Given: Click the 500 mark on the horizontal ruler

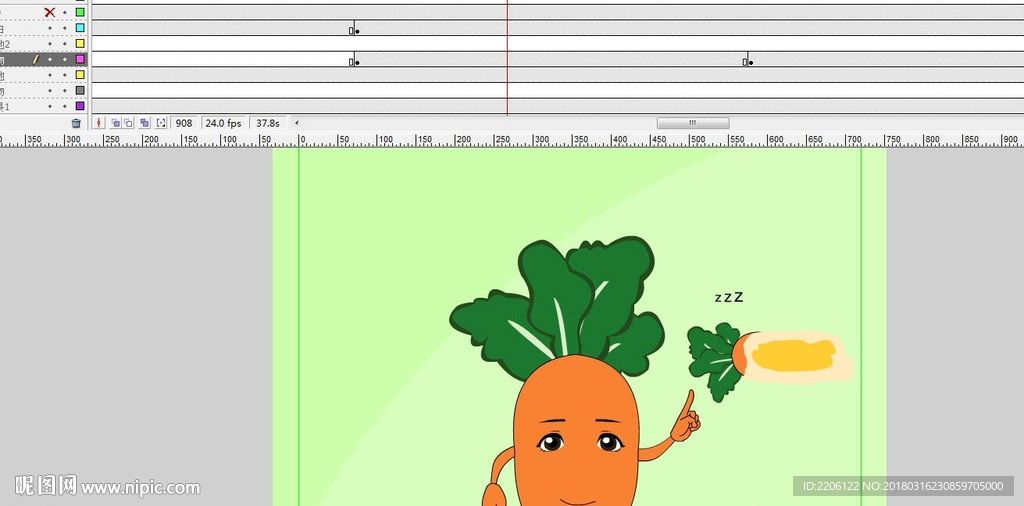Looking at the screenshot, I should coord(697,140).
